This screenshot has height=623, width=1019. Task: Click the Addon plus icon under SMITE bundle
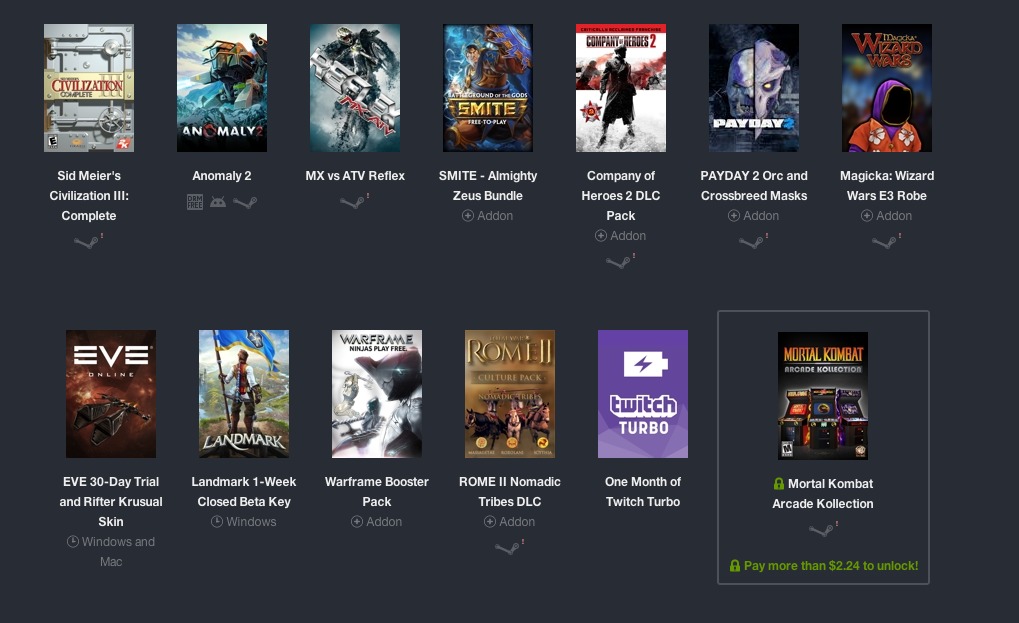point(468,216)
